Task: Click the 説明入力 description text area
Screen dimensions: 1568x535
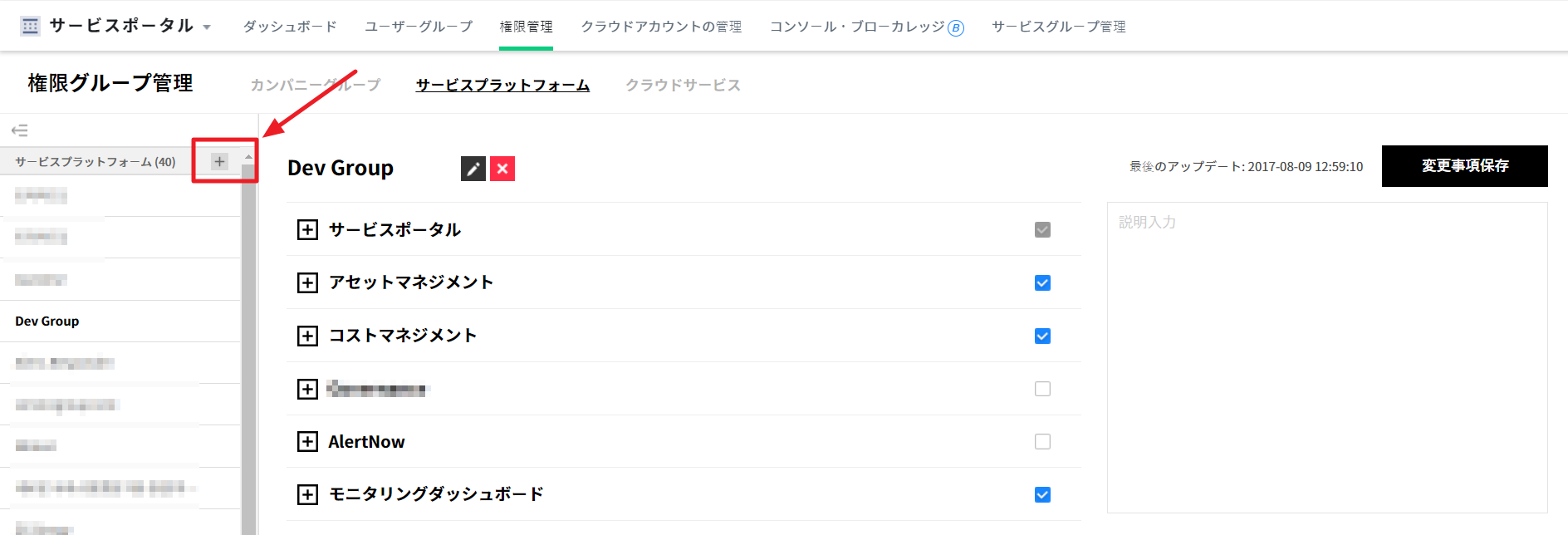Action: (1326, 357)
